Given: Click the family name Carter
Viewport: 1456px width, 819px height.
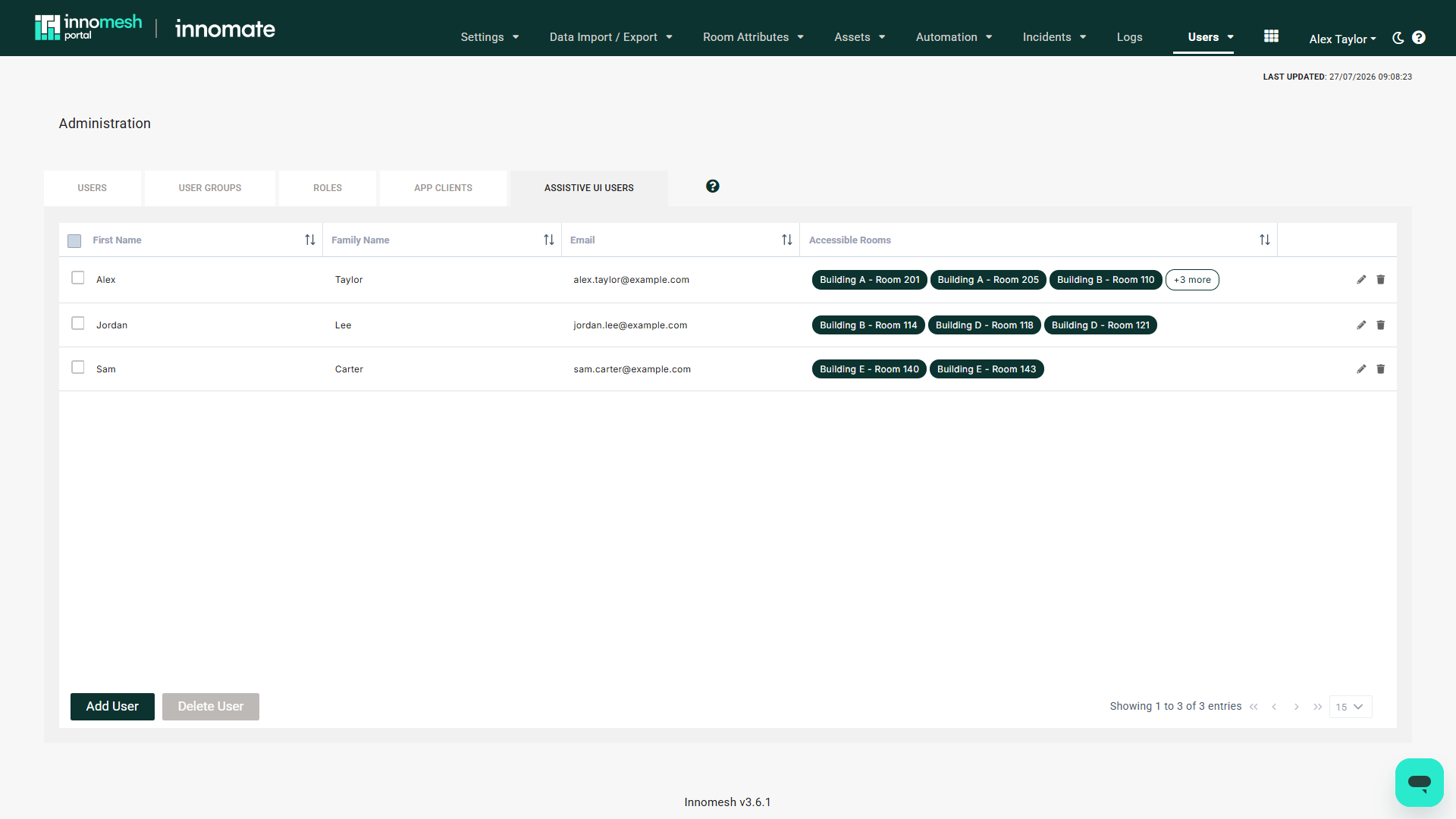Looking at the screenshot, I should [x=349, y=369].
